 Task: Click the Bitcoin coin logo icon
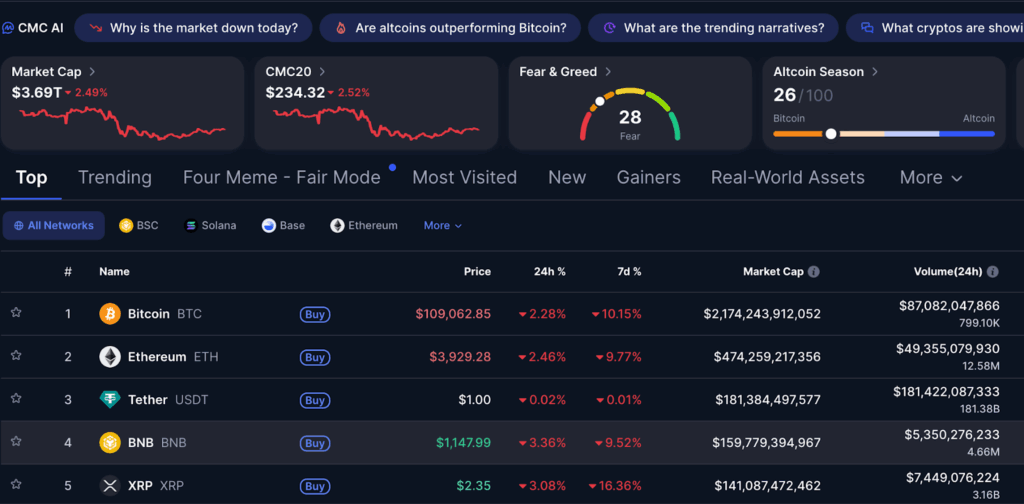click(x=110, y=314)
